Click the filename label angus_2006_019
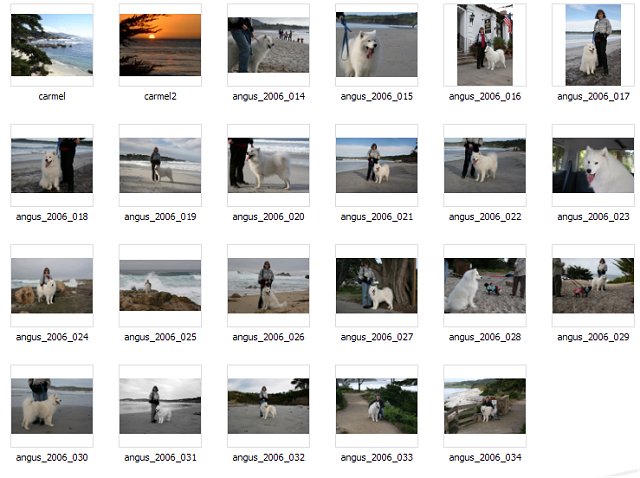The width and height of the screenshot is (640, 478). click(x=160, y=217)
